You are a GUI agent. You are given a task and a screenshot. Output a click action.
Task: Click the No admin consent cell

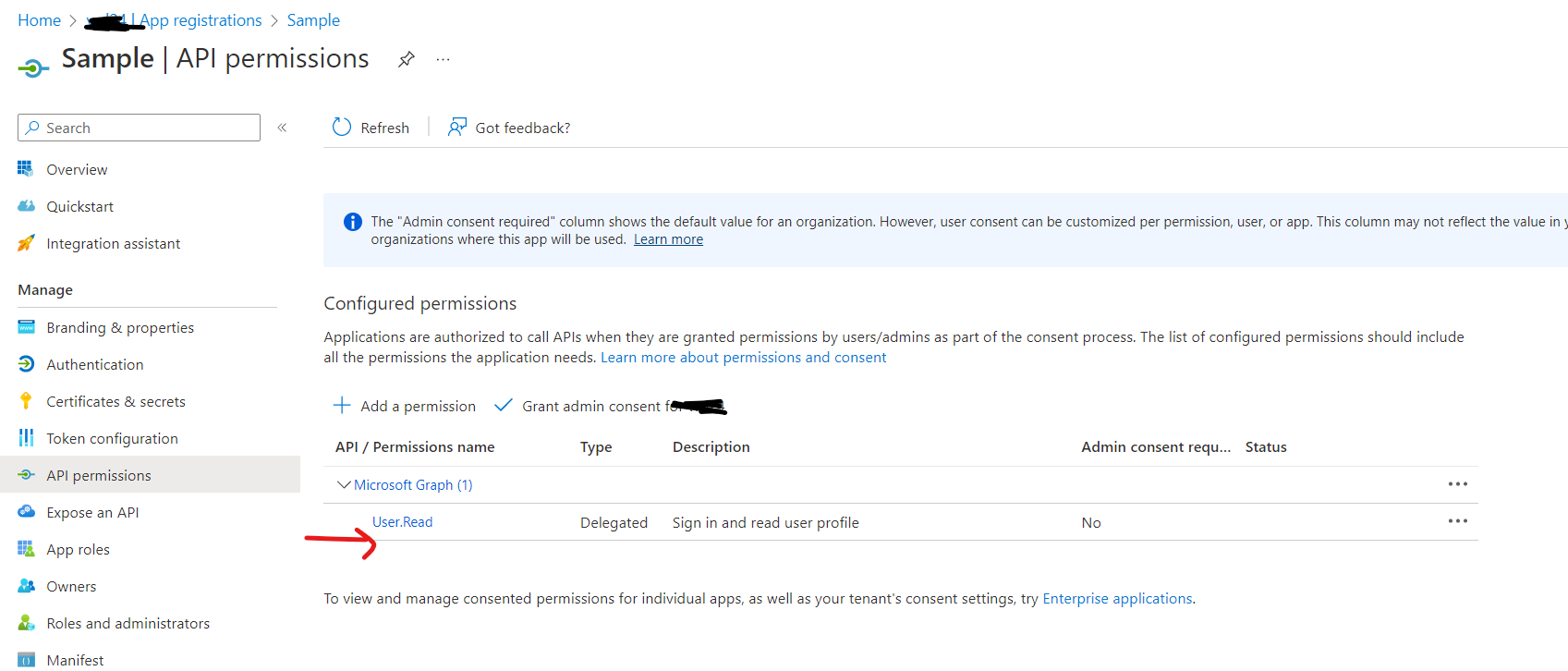tap(1091, 522)
